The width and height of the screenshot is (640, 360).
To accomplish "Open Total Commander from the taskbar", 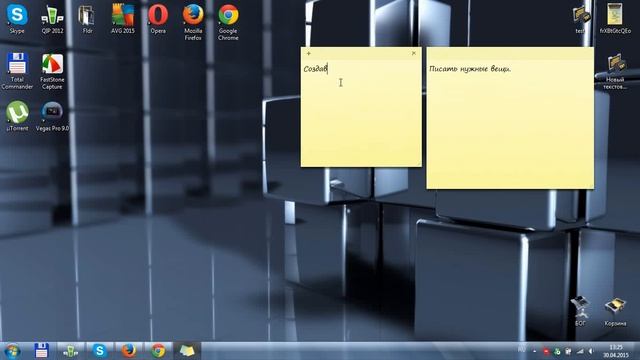I will coord(41,351).
